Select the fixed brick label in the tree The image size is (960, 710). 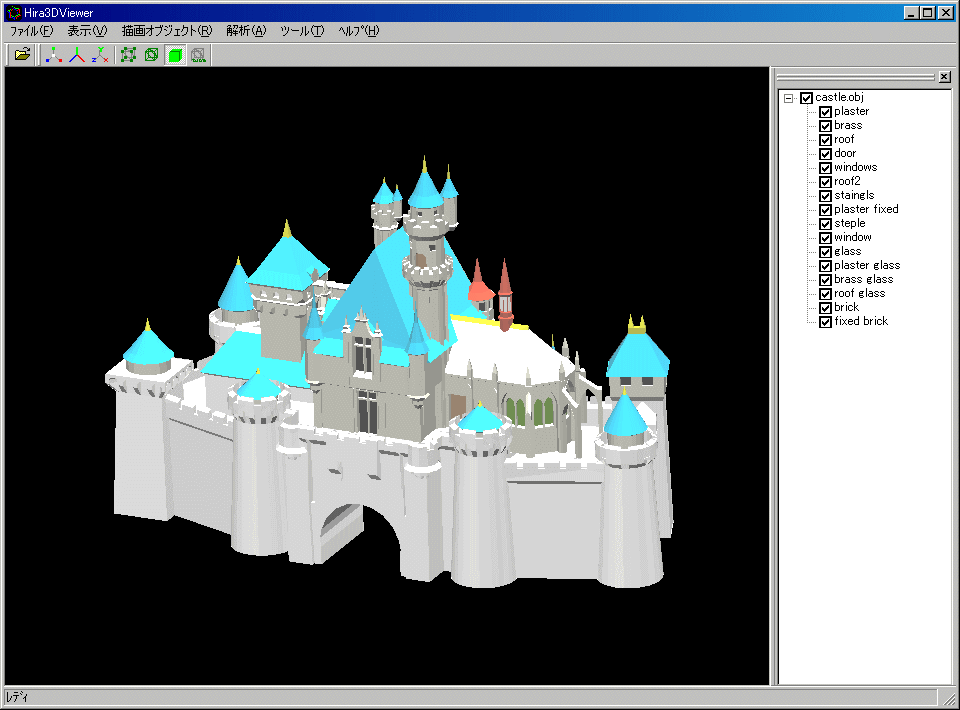(x=861, y=321)
